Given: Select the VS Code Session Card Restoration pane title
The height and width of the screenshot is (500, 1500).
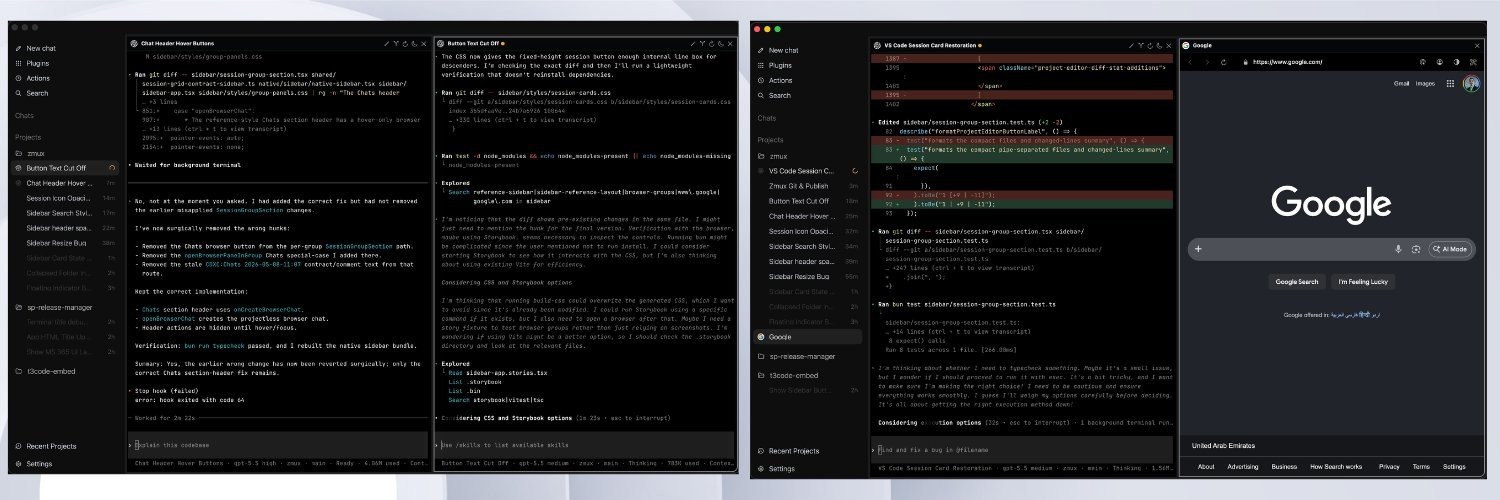Looking at the screenshot, I should pos(930,45).
